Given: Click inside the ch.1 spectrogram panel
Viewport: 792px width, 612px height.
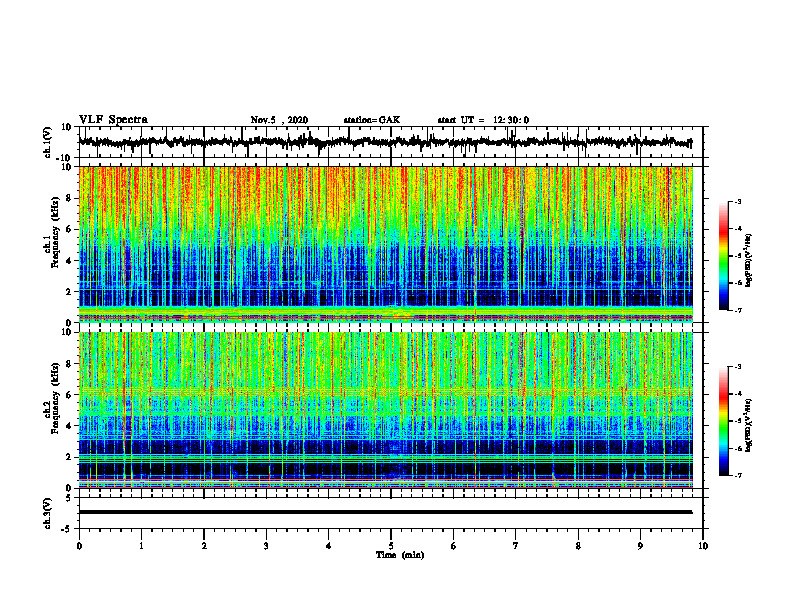Looking at the screenshot, I should pos(385,244).
